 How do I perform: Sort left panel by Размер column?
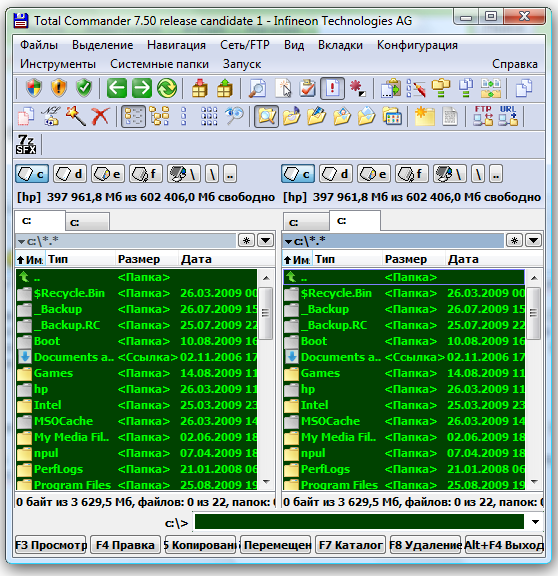(147, 259)
